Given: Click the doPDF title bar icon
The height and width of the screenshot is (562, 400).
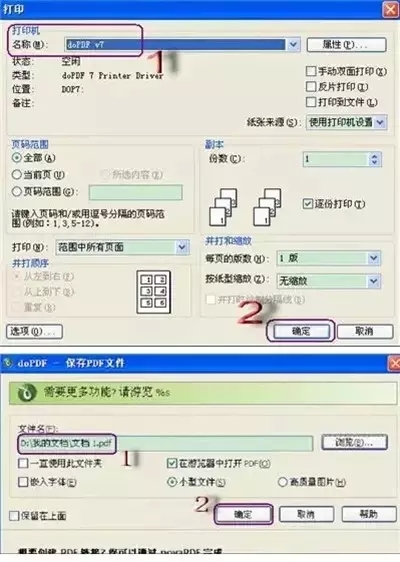Looking at the screenshot, I should tap(8, 363).
